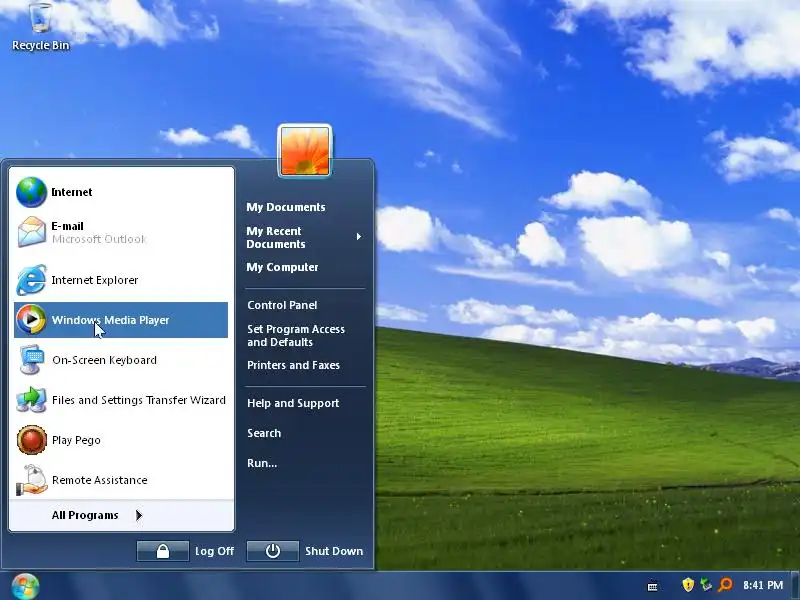Viewport: 800px width, 600px height.
Task: Choose Set Program Access and Defaults
Action: coord(296,336)
